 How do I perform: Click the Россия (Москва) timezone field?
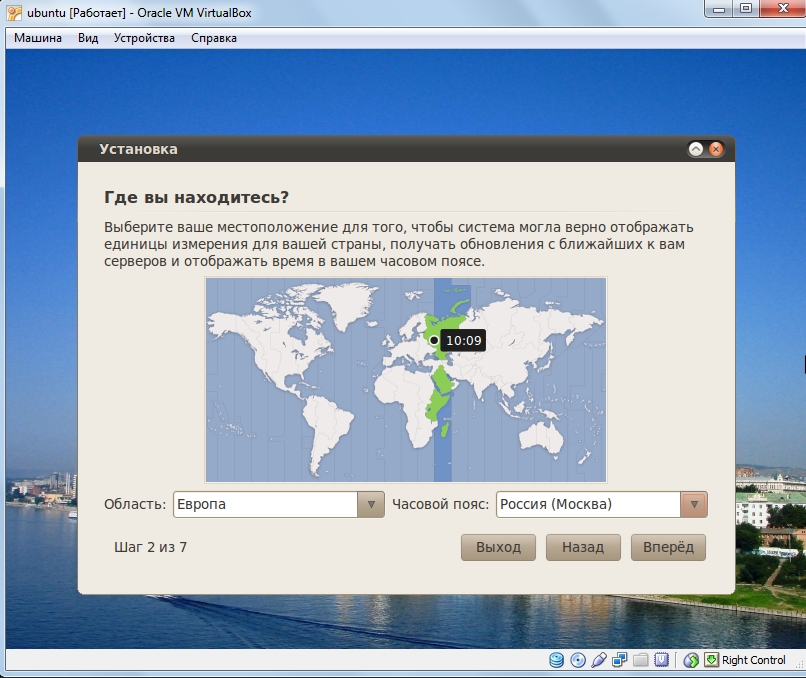[589, 504]
